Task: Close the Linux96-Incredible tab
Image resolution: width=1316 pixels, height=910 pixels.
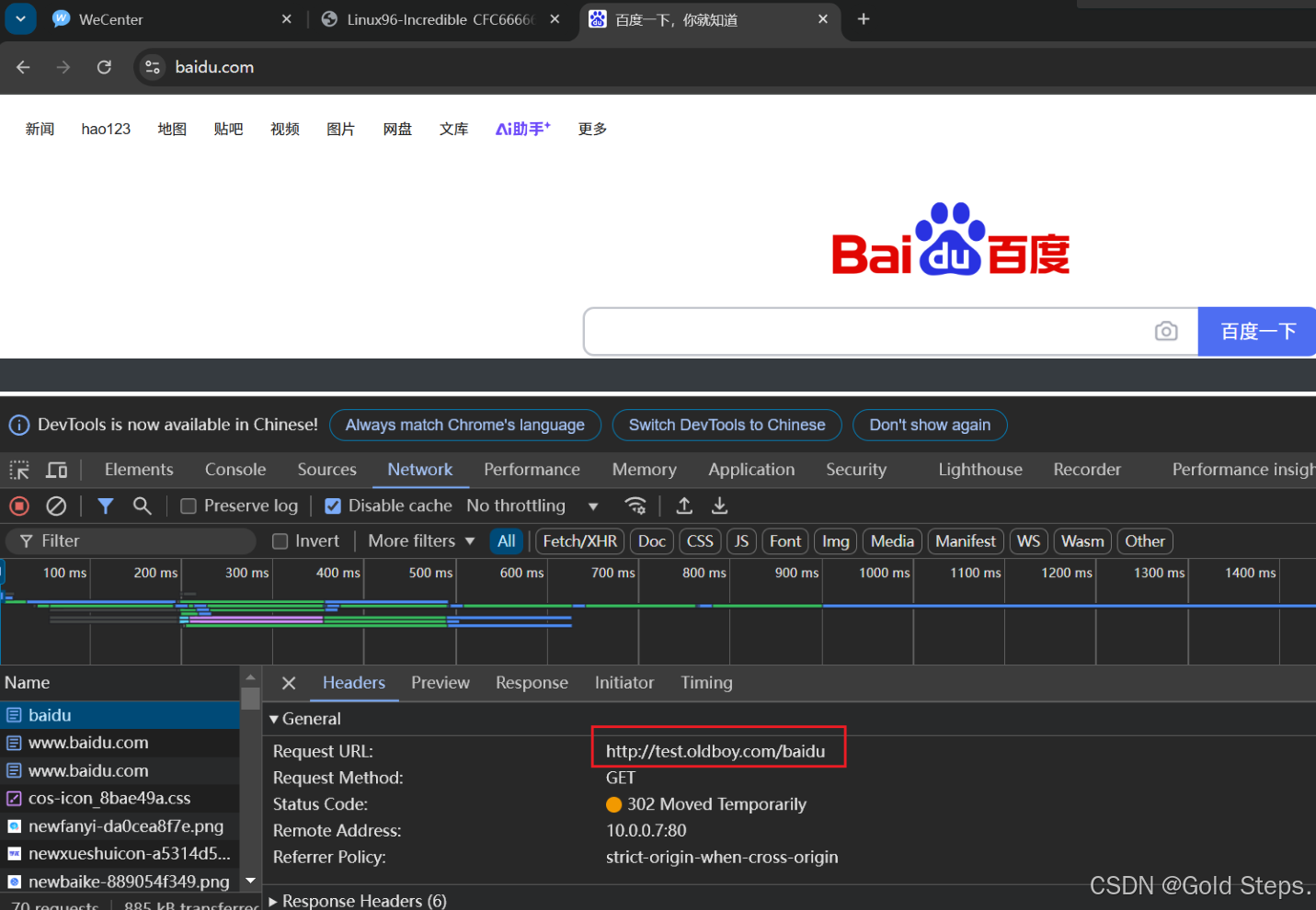Action: tap(555, 19)
